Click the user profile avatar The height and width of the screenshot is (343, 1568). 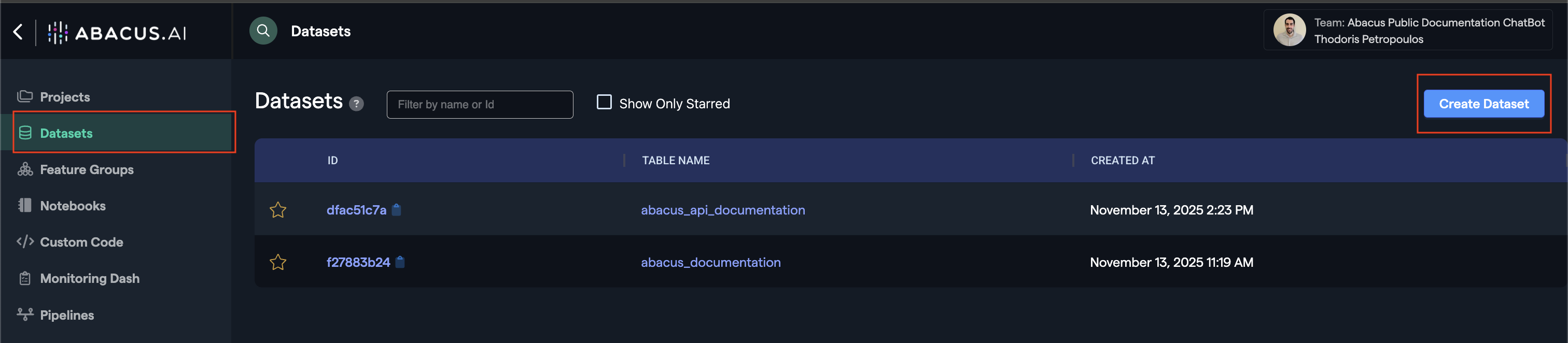click(x=1289, y=31)
